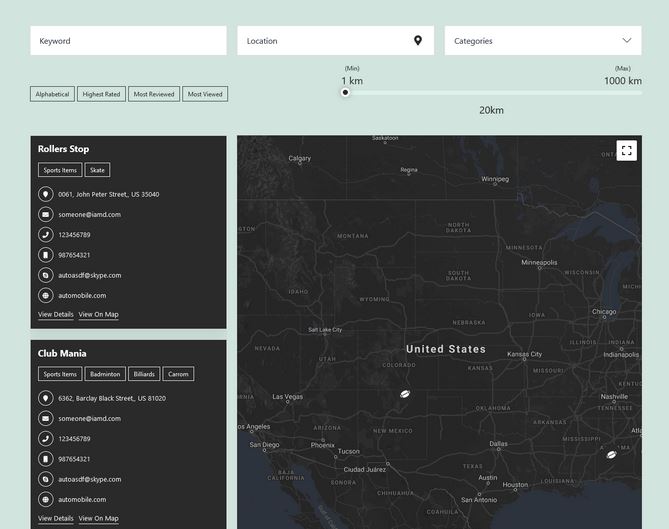Select the Badminton tag on Club Mania

click(x=105, y=374)
